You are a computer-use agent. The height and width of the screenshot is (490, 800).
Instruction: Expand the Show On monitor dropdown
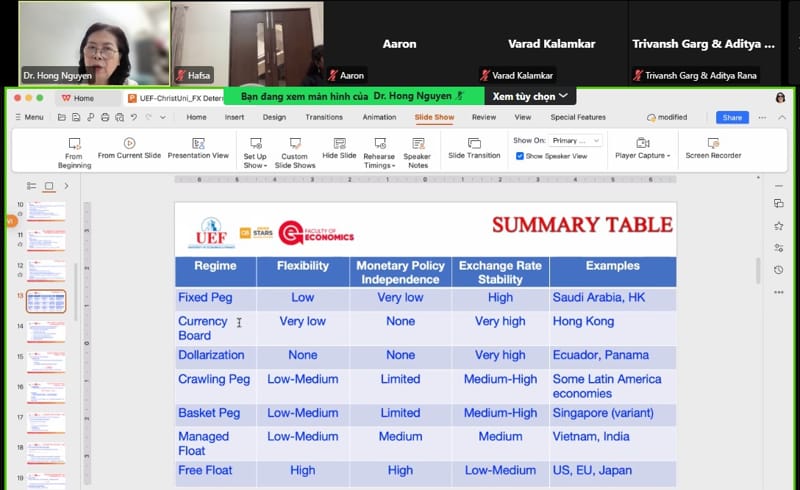point(576,141)
